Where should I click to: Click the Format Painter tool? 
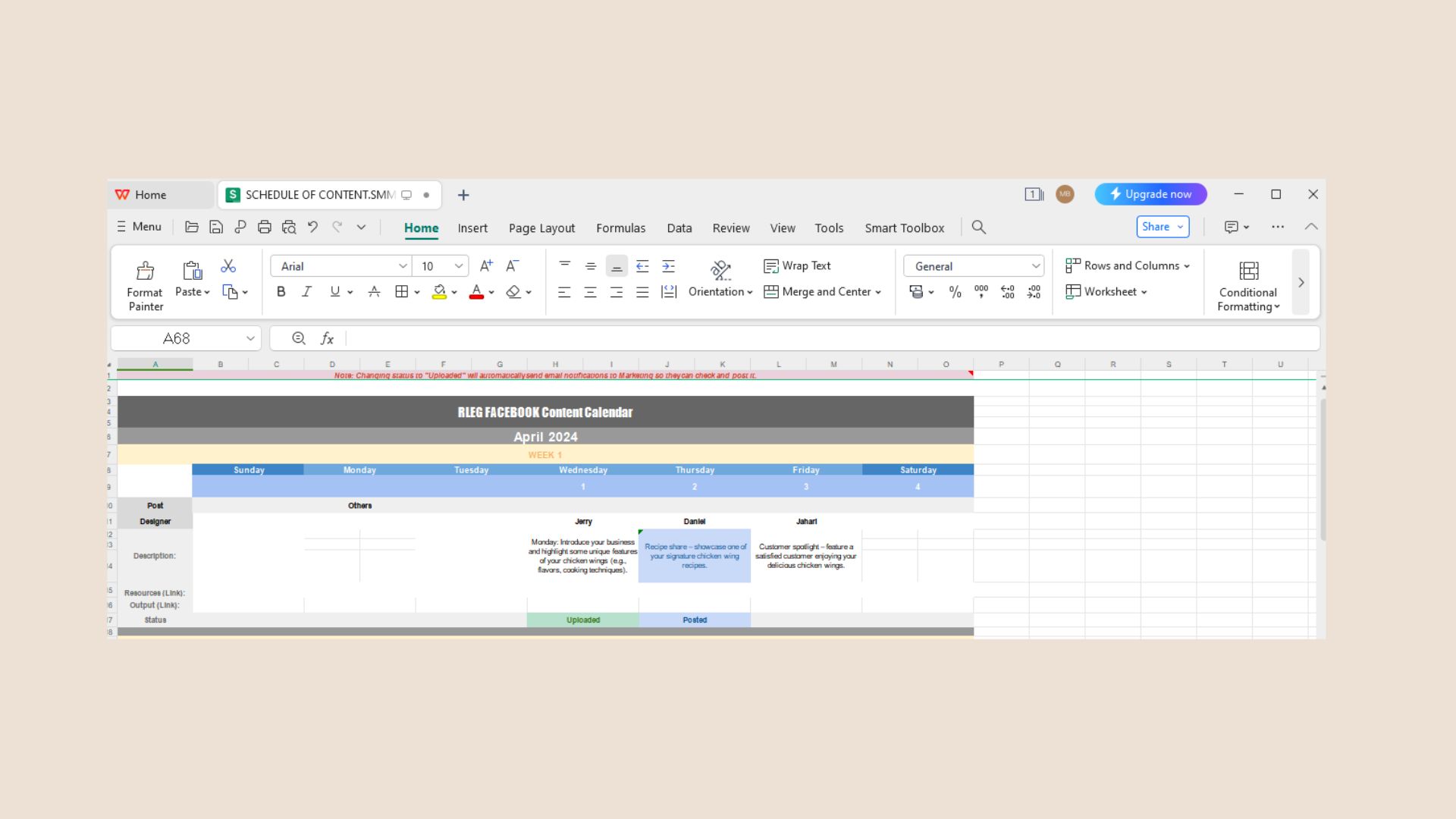coord(145,285)
